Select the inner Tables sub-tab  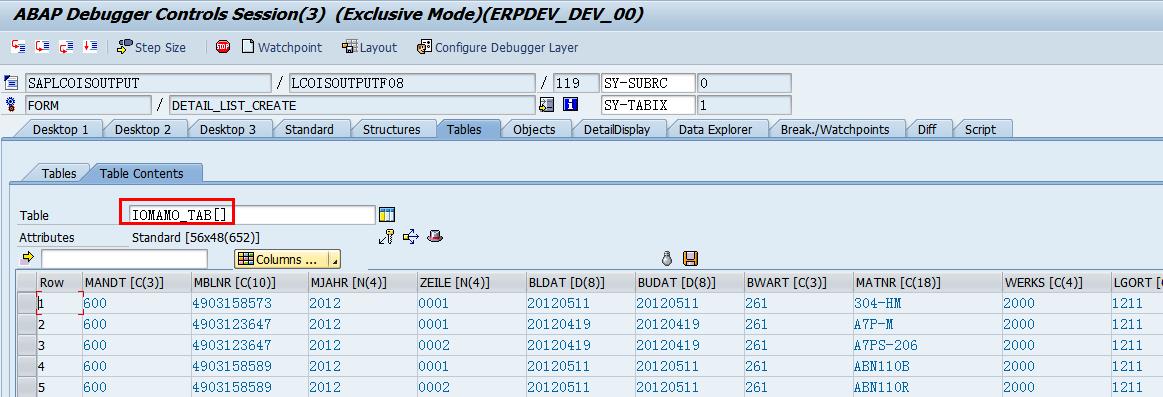click(x=59, y=174)
